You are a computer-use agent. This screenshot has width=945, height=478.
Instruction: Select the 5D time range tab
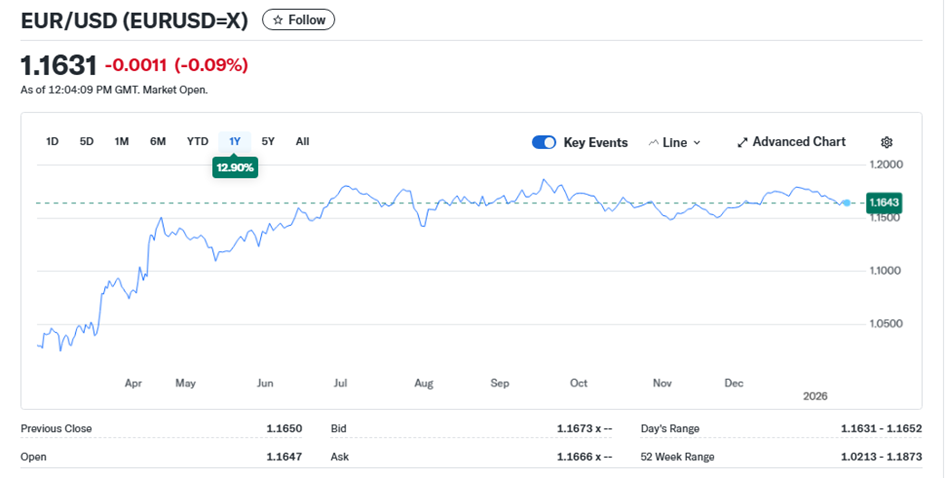pos(87,142)
